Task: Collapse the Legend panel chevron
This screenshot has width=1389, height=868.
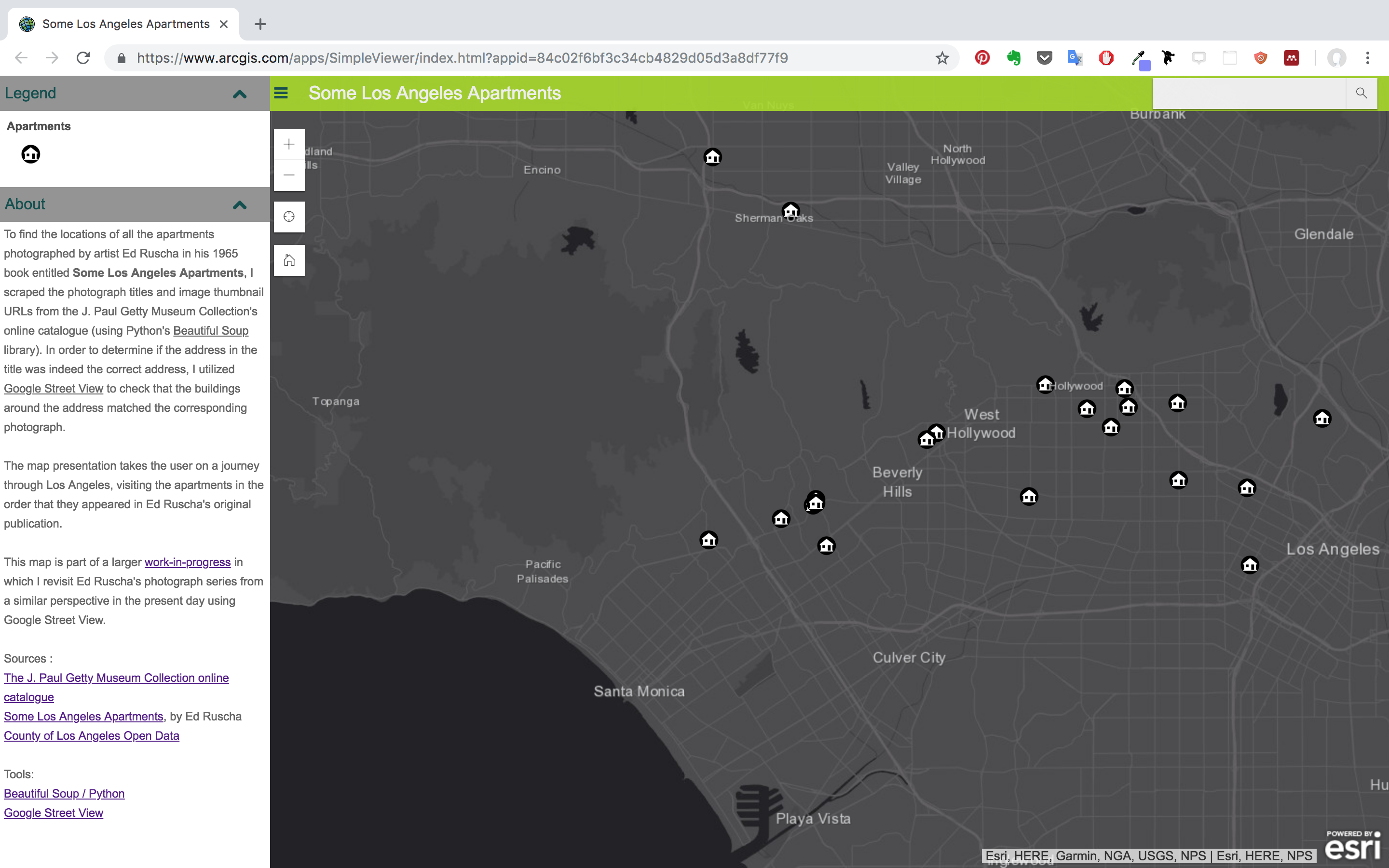Action: (239, 94)
